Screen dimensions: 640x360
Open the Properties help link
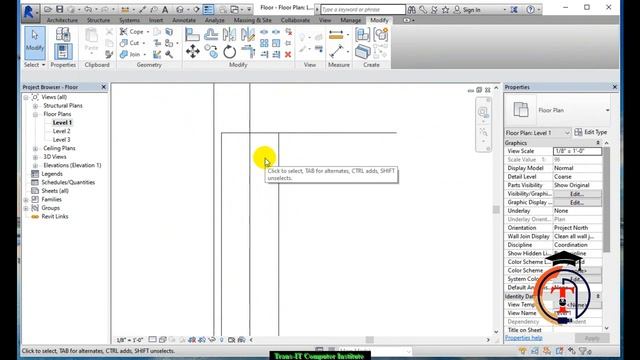524,338
